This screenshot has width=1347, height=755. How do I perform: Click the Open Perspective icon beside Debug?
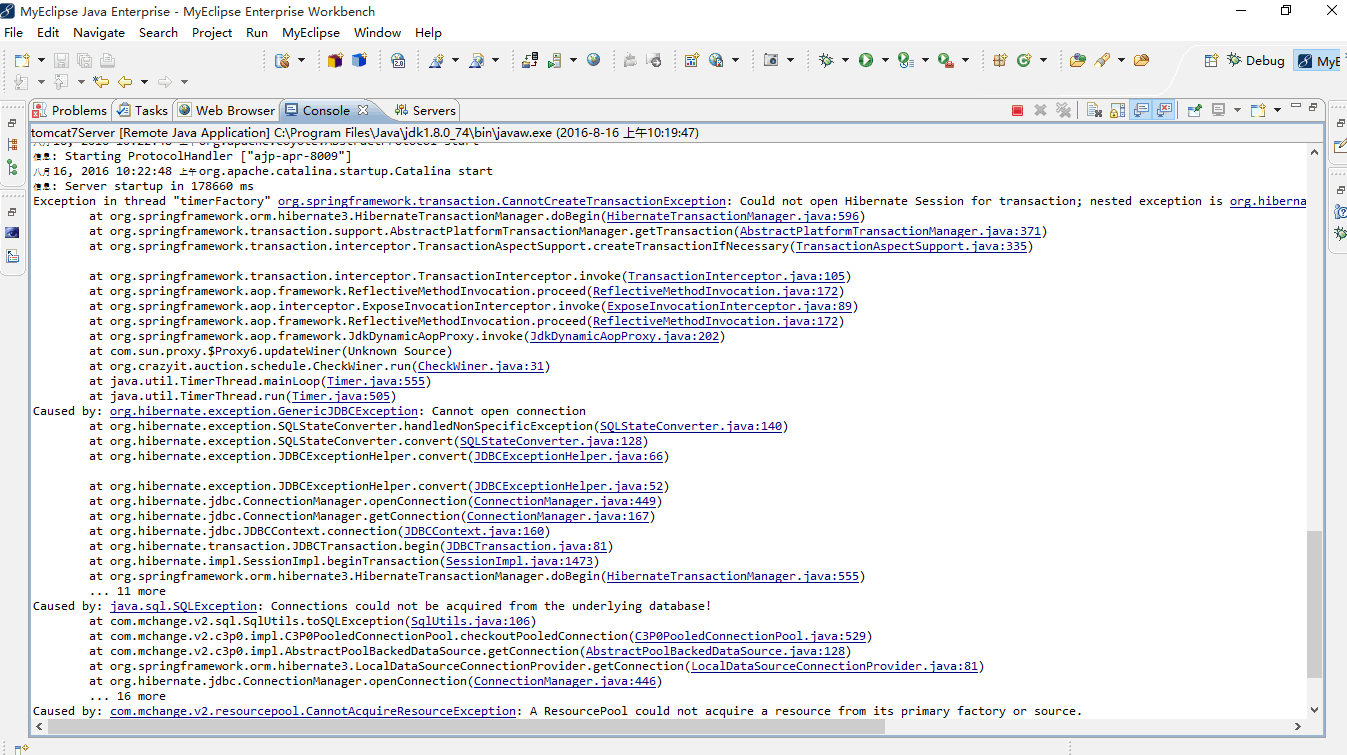[x=1211, y=61]
